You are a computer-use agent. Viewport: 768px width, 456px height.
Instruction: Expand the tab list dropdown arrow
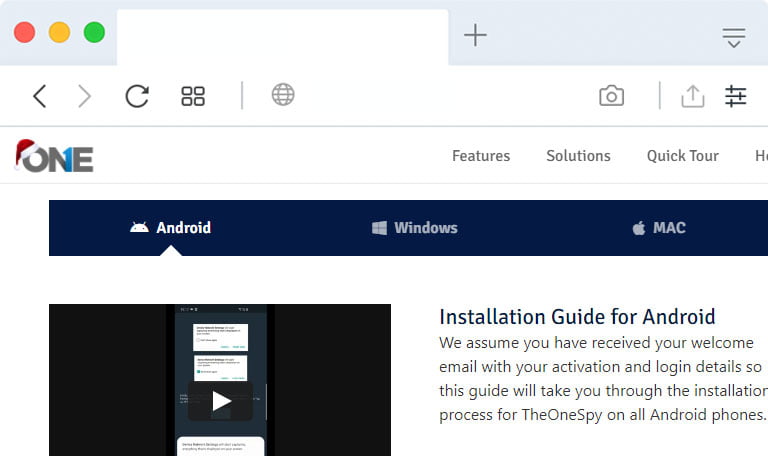tap(734, 38)
